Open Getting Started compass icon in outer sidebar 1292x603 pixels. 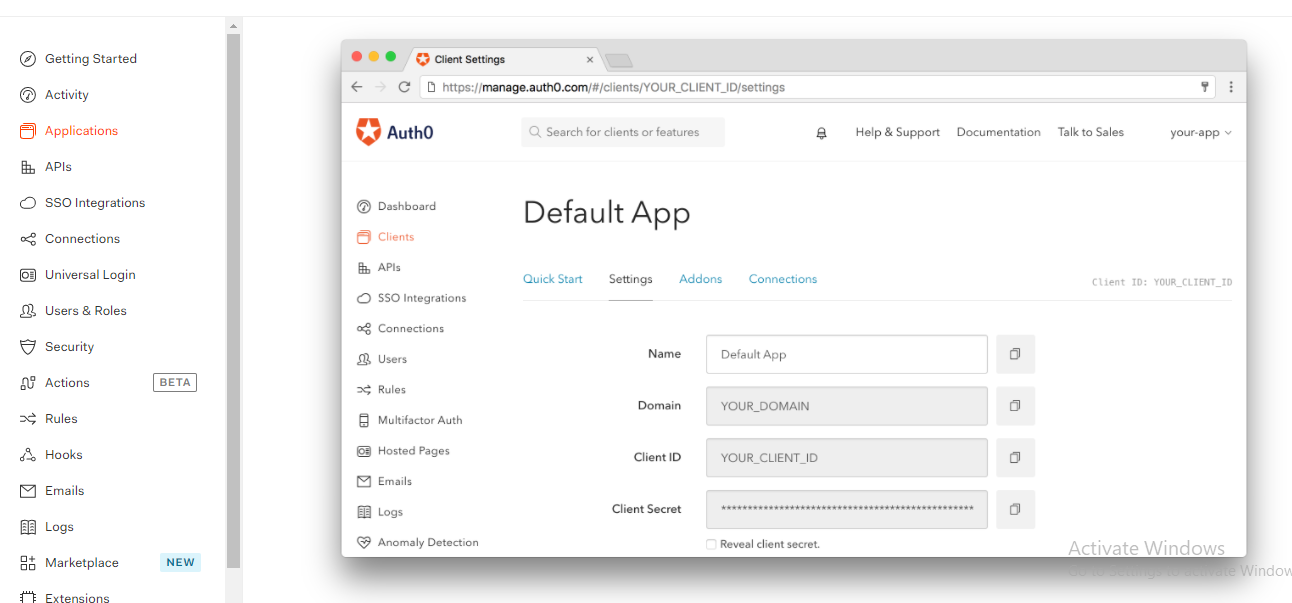tap(28, 59)
